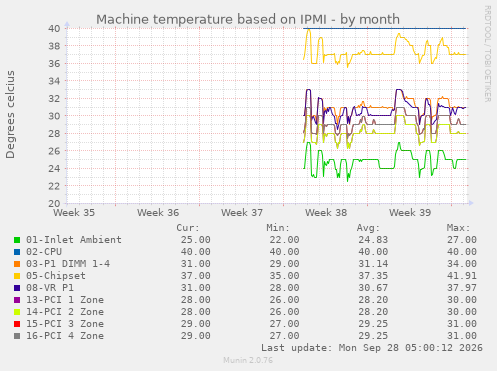Image resolution: width=497 pixels, height=371 pixels.
Task: Click VR P1 max value 37.97
Action: coord(462,288)
